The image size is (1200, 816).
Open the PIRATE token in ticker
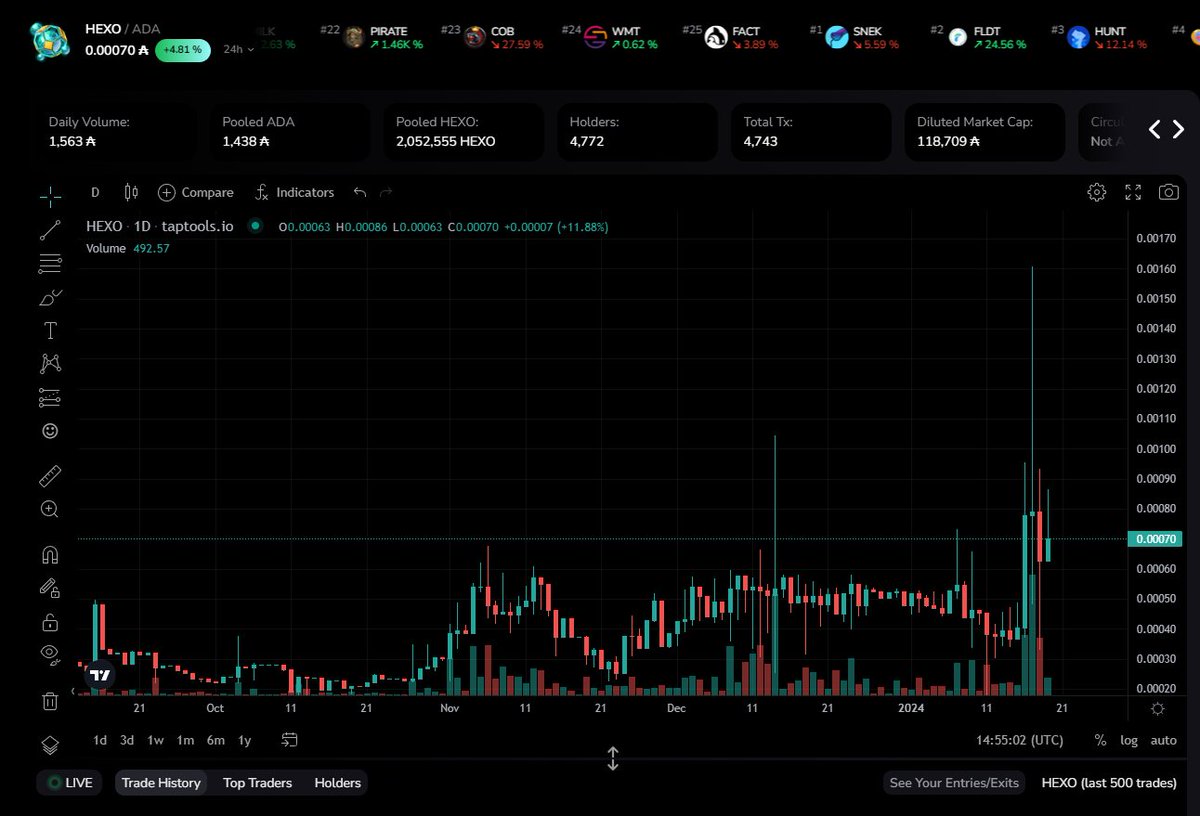[383, 38]
